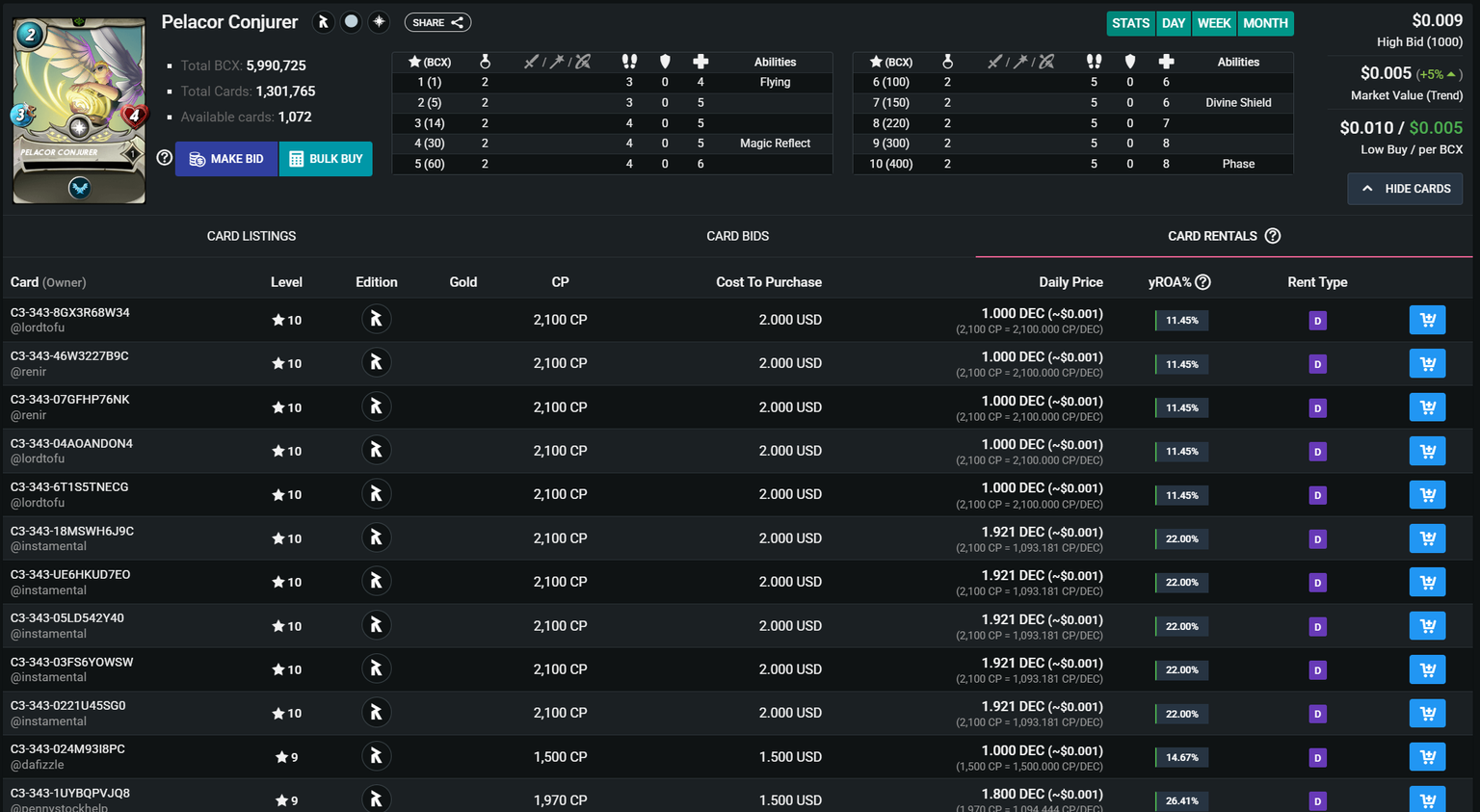Click the rarity circle icon next to title
This screenshot has width=1480, height=812.
pos(352,22)
